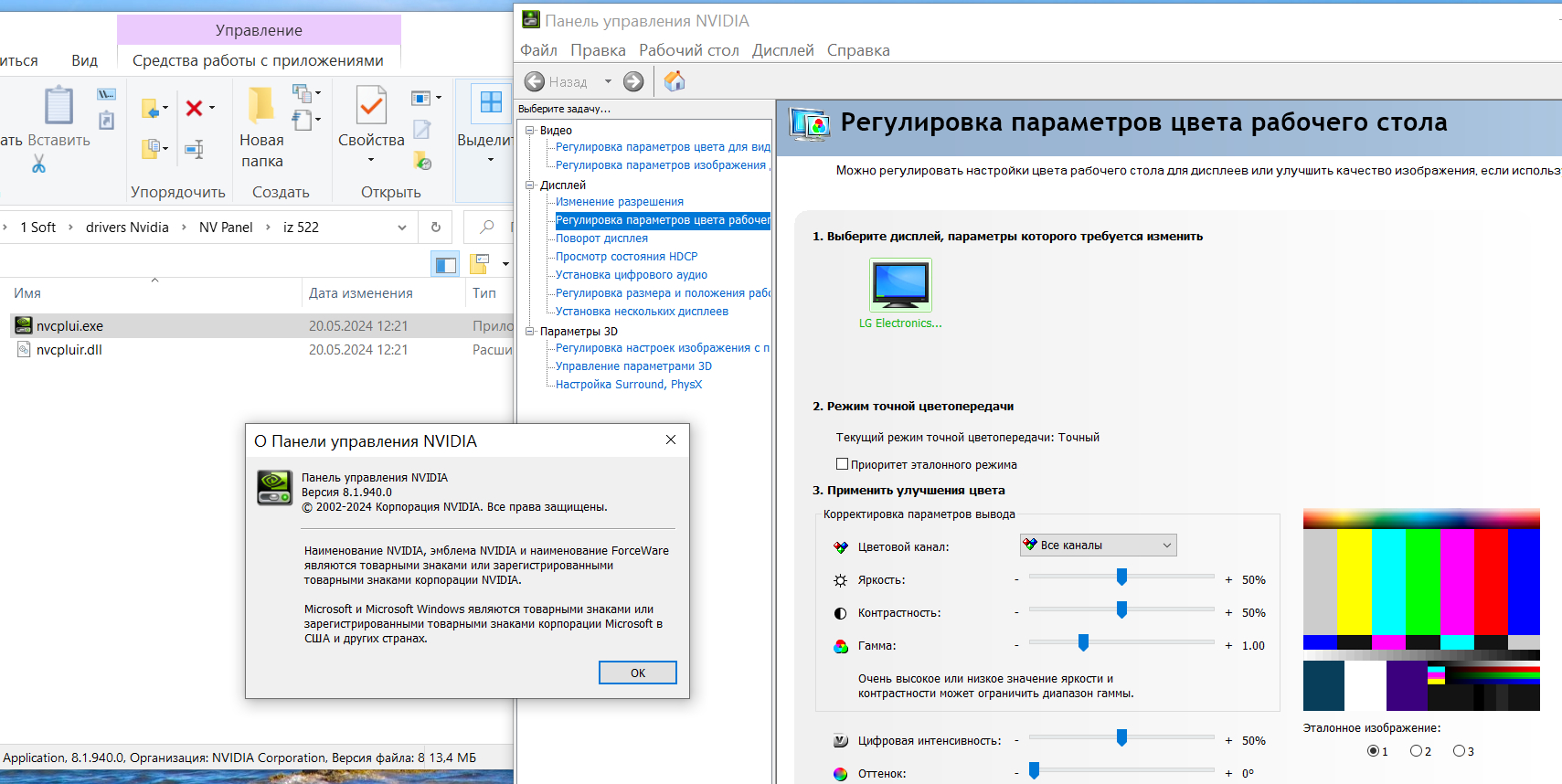Image resolution: width=1562 pixels, height=784 pixels.
Task: Enable Приоритет эталонного режима checkbox
Action: pyautogui.click(x=842, y=464)
